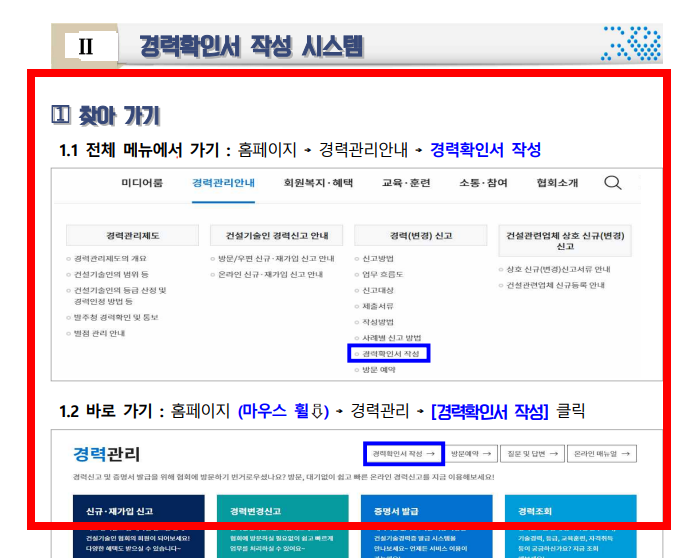
Task: Open the 작성방법 link
Action: pyautogui.click(x=378, y=322)
